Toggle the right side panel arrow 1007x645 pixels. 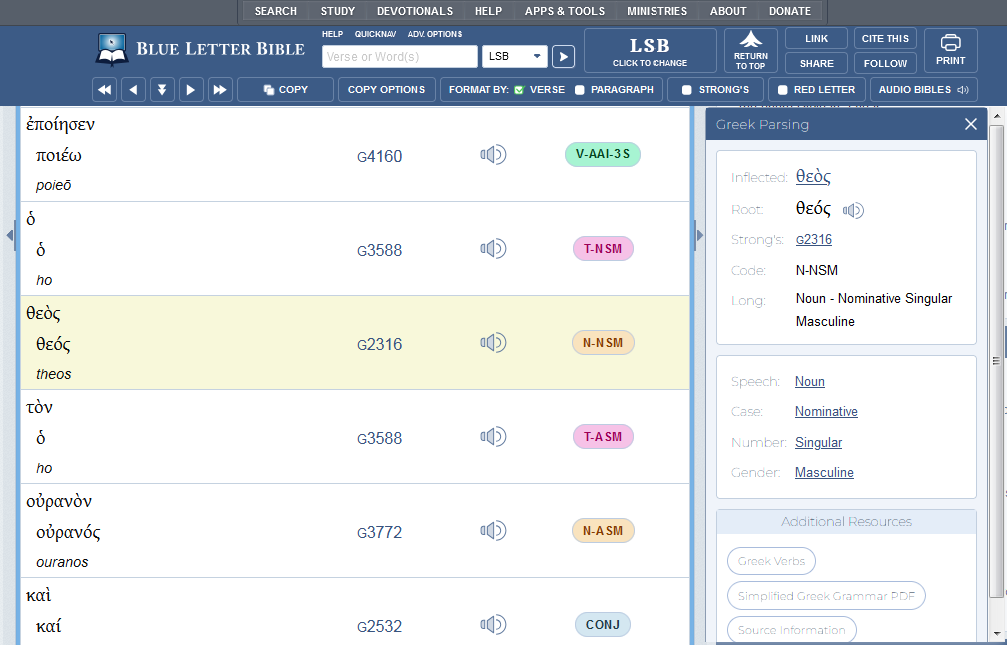coord(699,235)
